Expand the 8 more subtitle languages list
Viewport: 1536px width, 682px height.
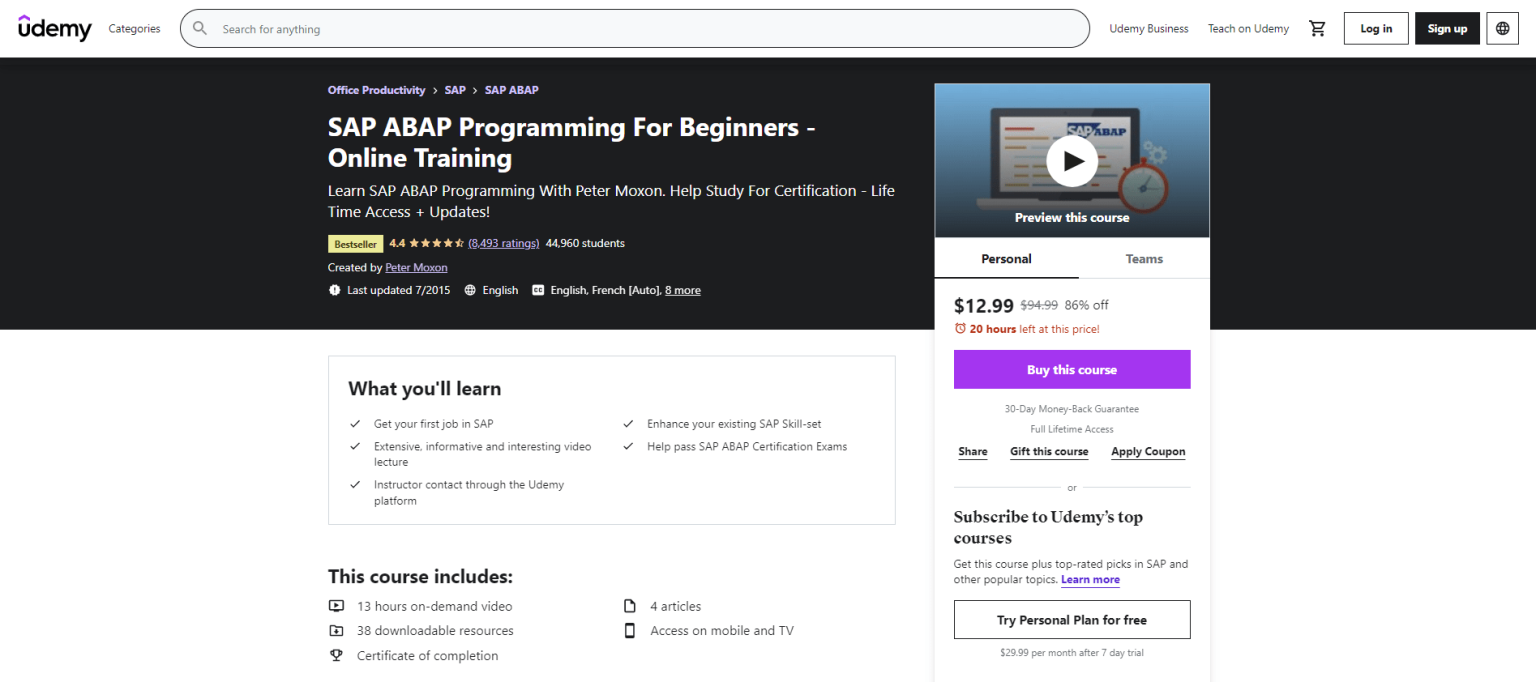(682, 290)
